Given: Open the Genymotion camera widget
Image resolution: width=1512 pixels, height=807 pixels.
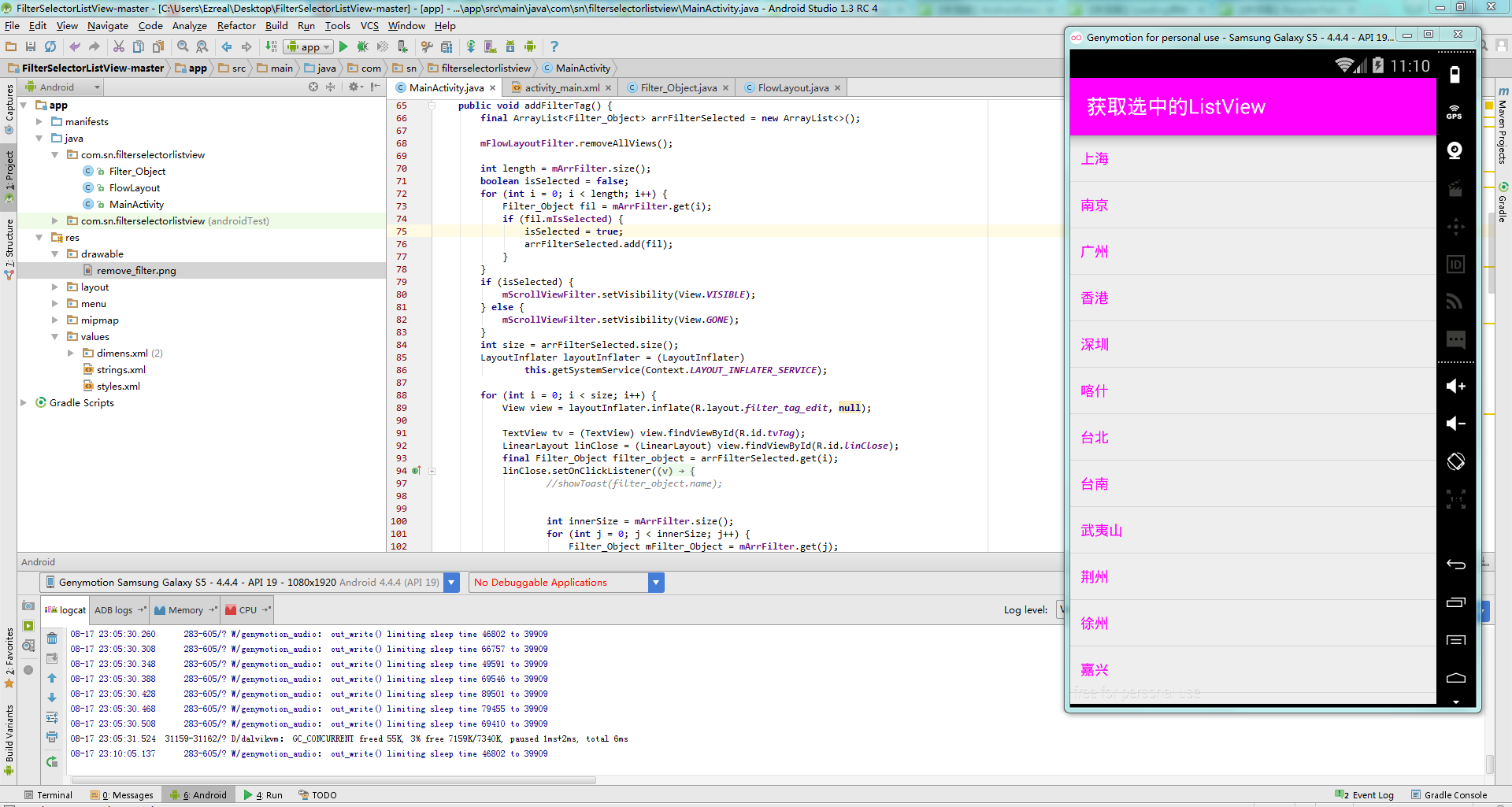Looking at the screenshot, I should (1455, 150).
